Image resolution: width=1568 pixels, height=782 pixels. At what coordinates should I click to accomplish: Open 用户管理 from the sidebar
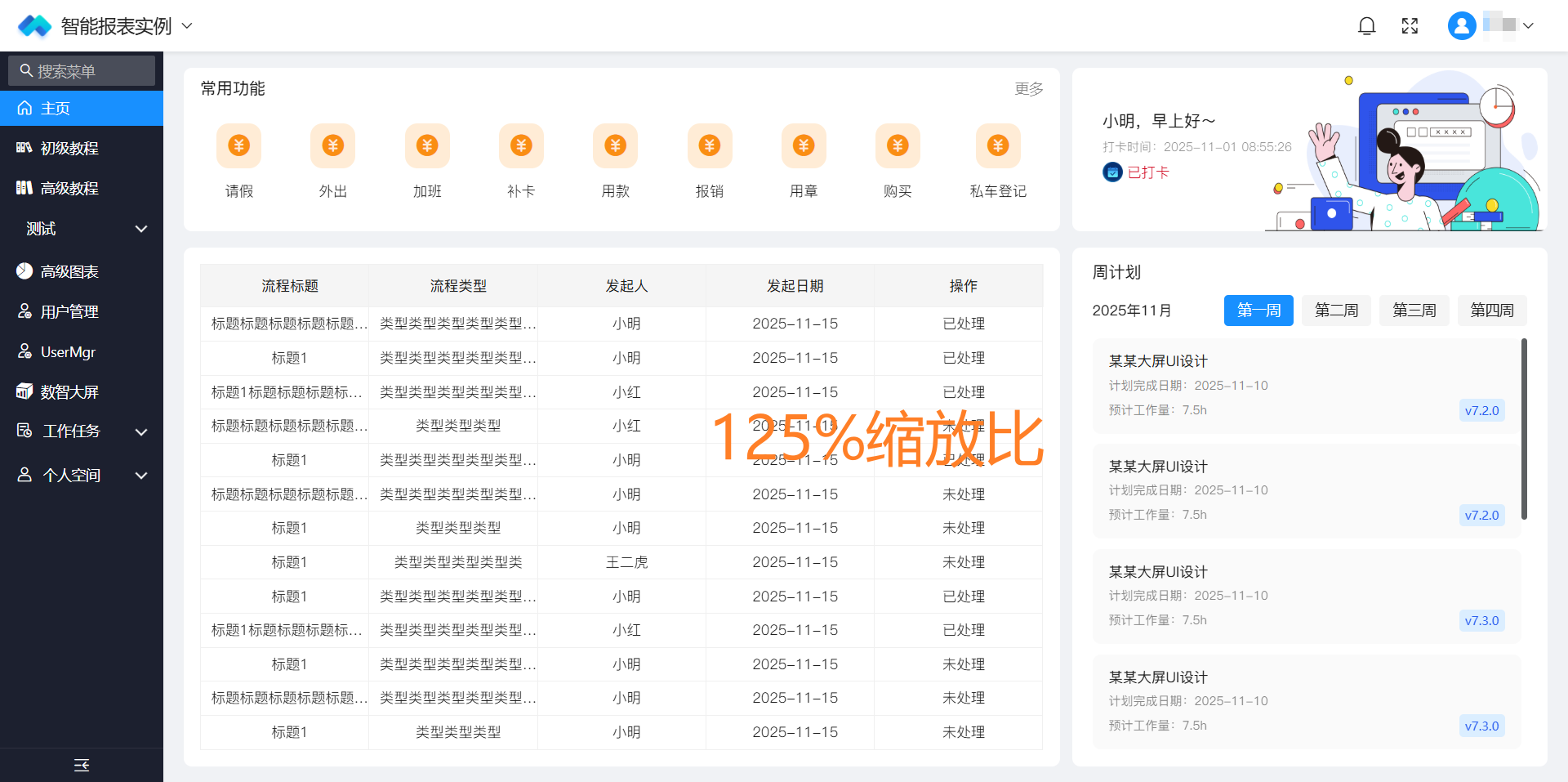click(69, 311)
